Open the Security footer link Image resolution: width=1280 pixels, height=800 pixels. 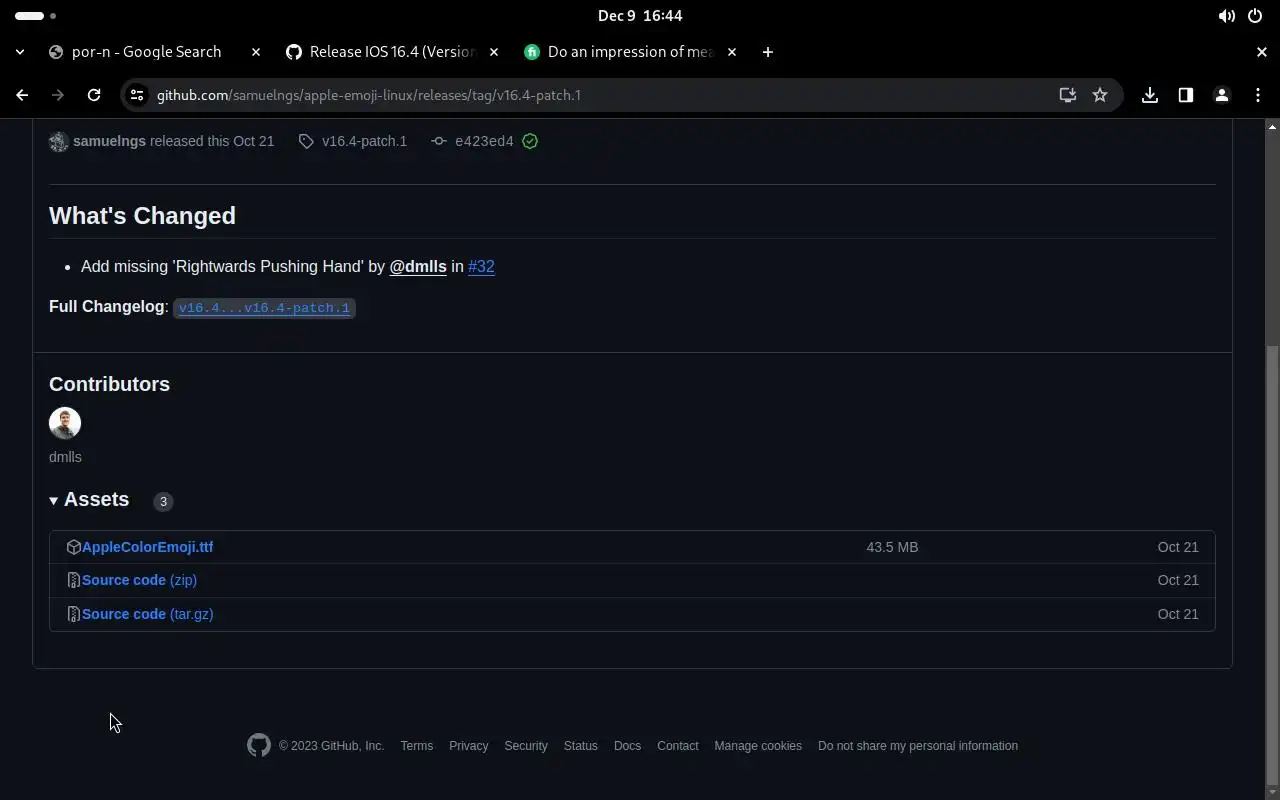526,746
